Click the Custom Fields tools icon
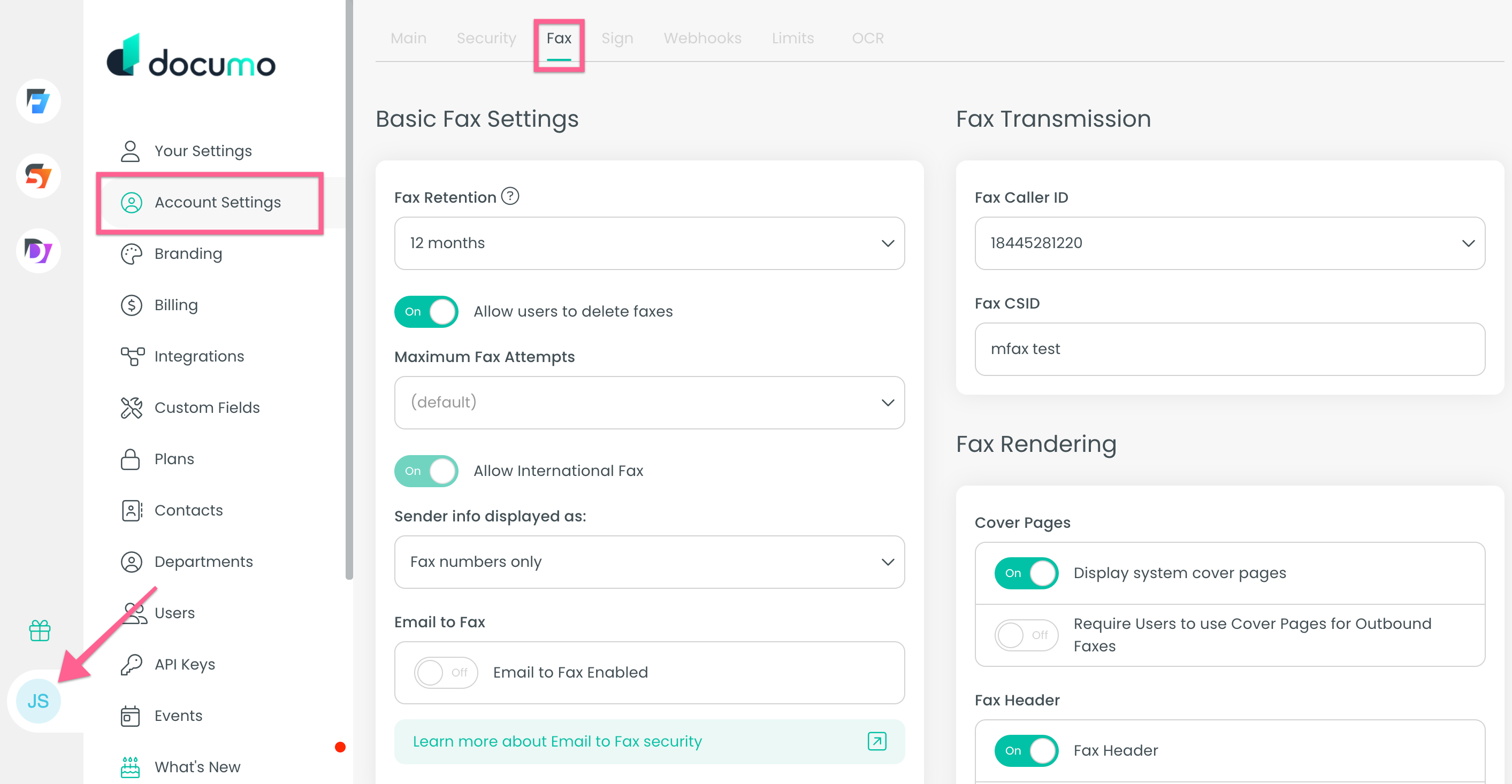 [x=131, y=406]
